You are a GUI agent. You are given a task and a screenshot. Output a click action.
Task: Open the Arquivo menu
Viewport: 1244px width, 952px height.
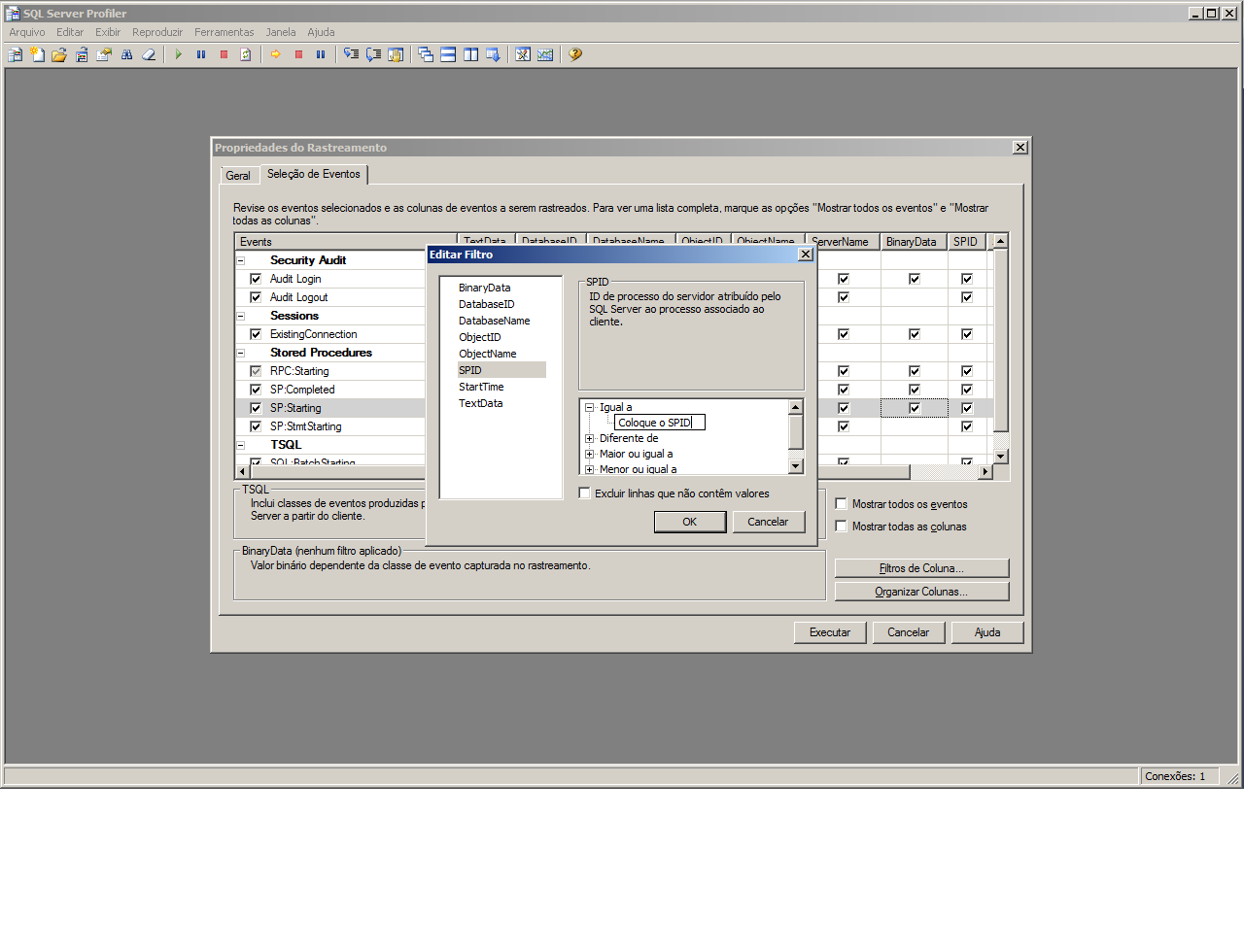(x=27, y=32)
